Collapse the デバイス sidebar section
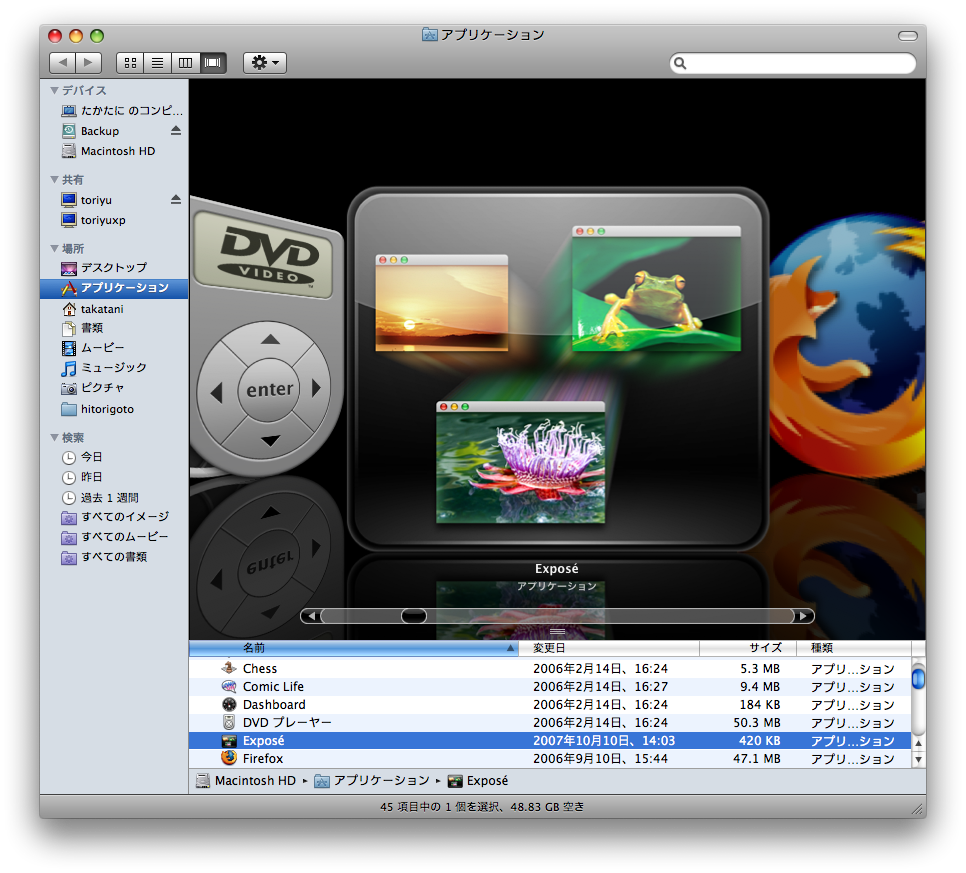This screenshot has height=873, width=966. (x=55, y=91)
